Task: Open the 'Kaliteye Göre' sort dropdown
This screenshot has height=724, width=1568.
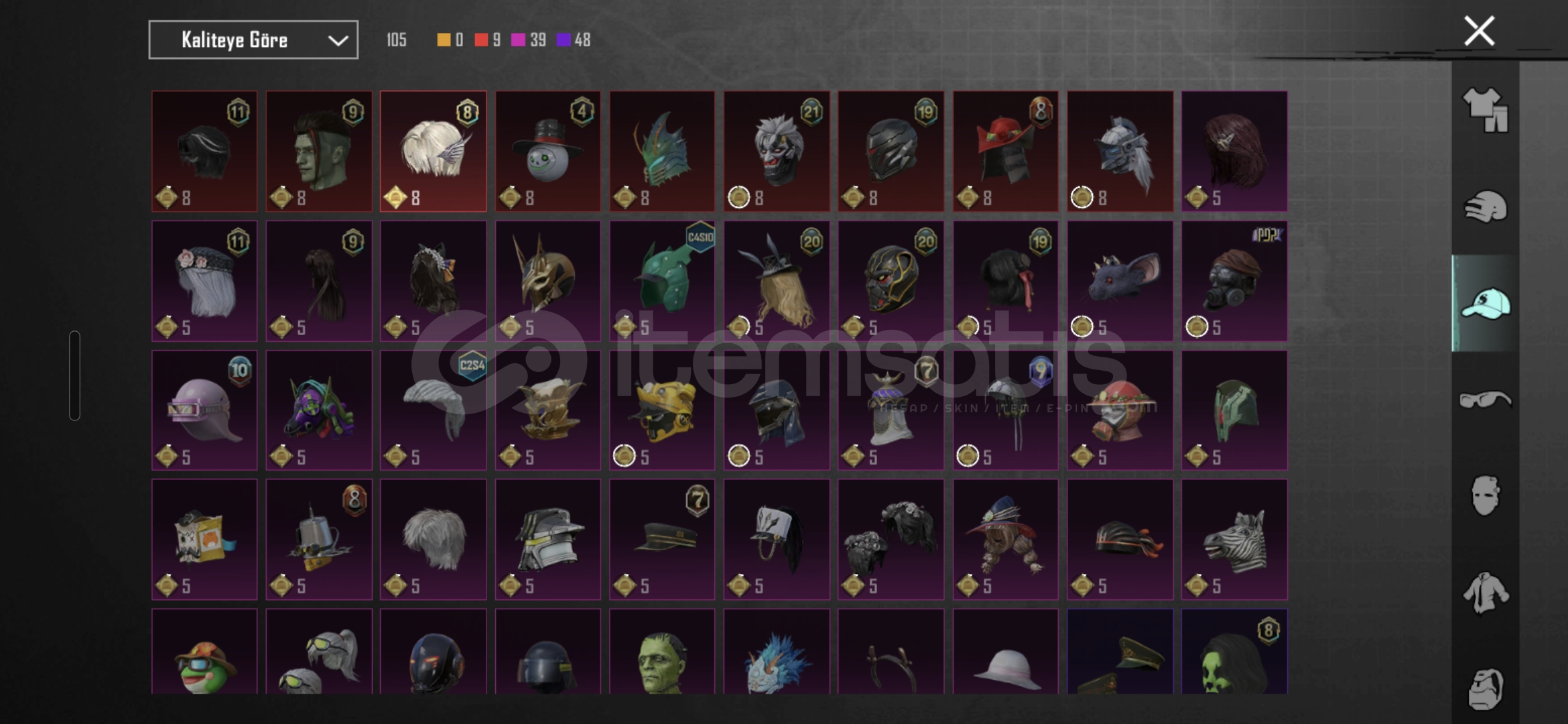Action: click(x=253, y=40)
